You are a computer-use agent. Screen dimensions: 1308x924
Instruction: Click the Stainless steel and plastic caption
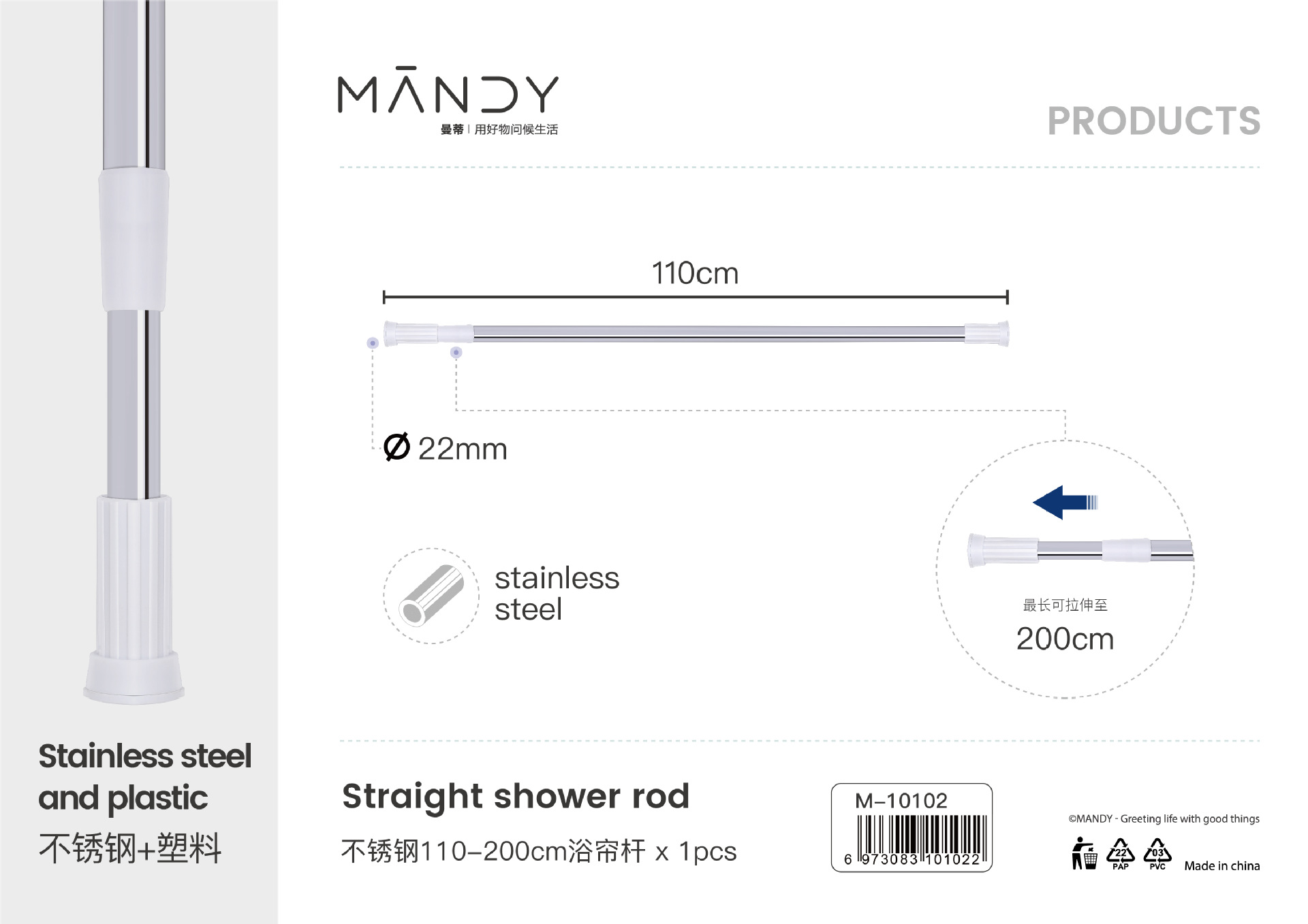(x=144, y=777)
